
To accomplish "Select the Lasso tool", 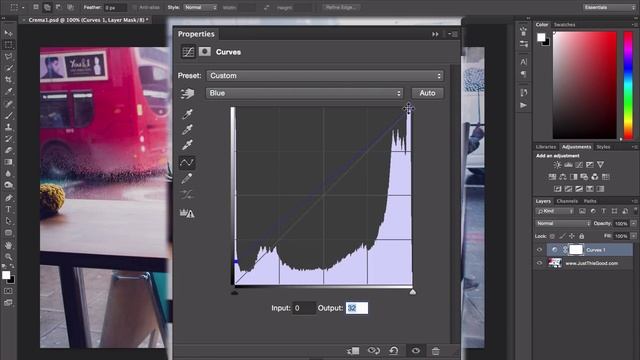I will tap(9, 56).
